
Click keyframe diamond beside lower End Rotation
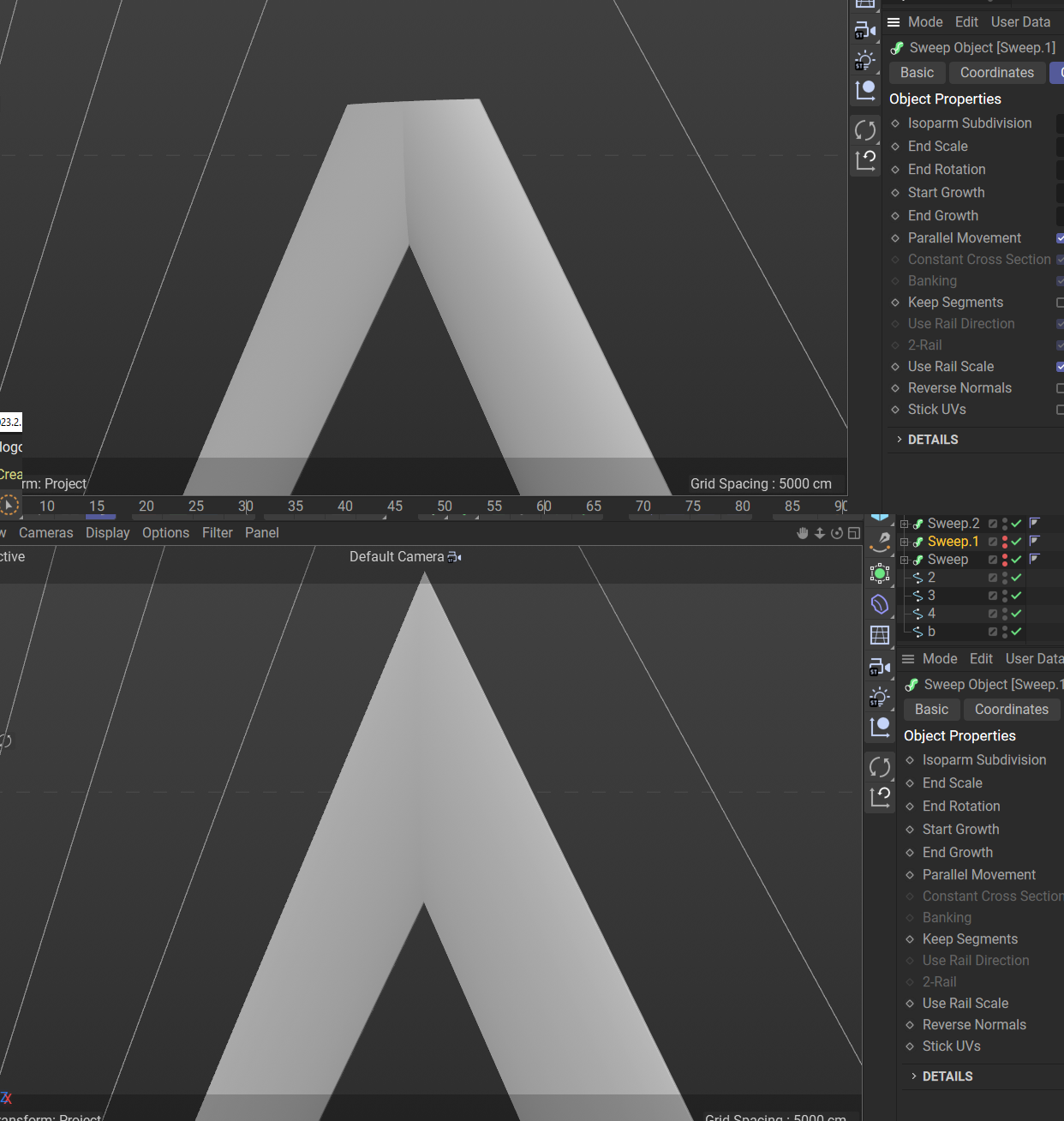[910, 806]
